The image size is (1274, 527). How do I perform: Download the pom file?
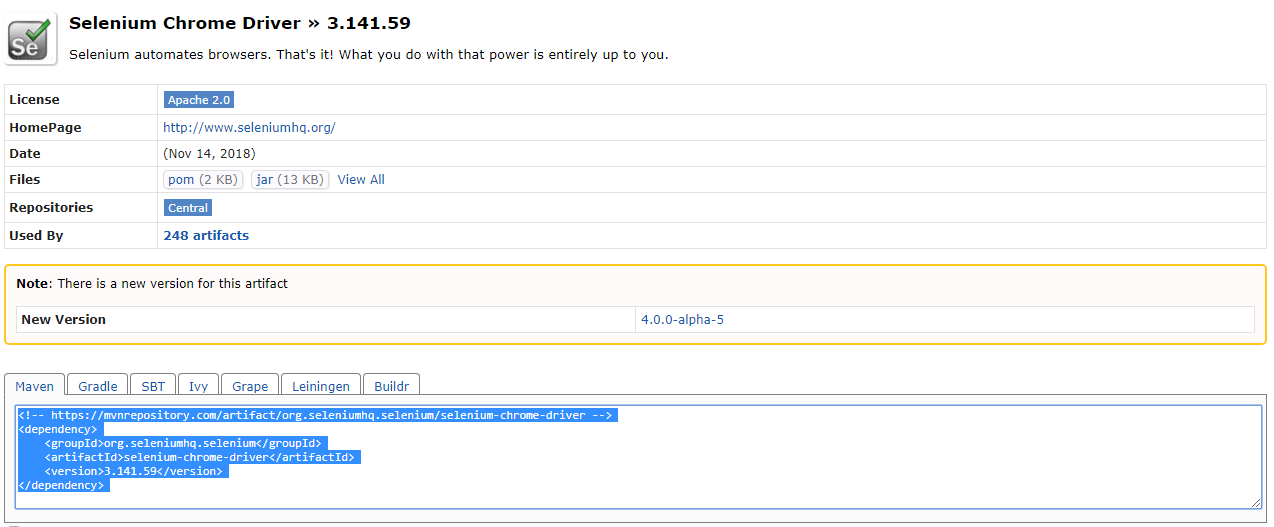tap(203, 180)
